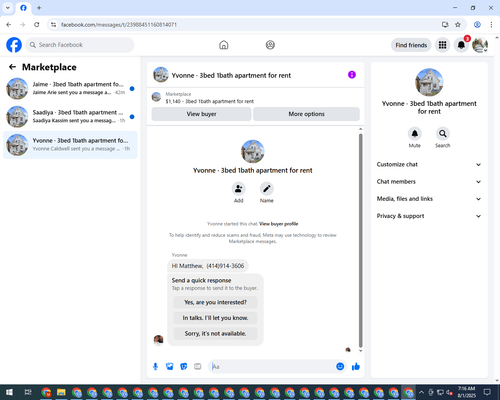Open Jaime's apartment conversation
The width and height of the screenshot is (500, 400).
click(70, 88)
